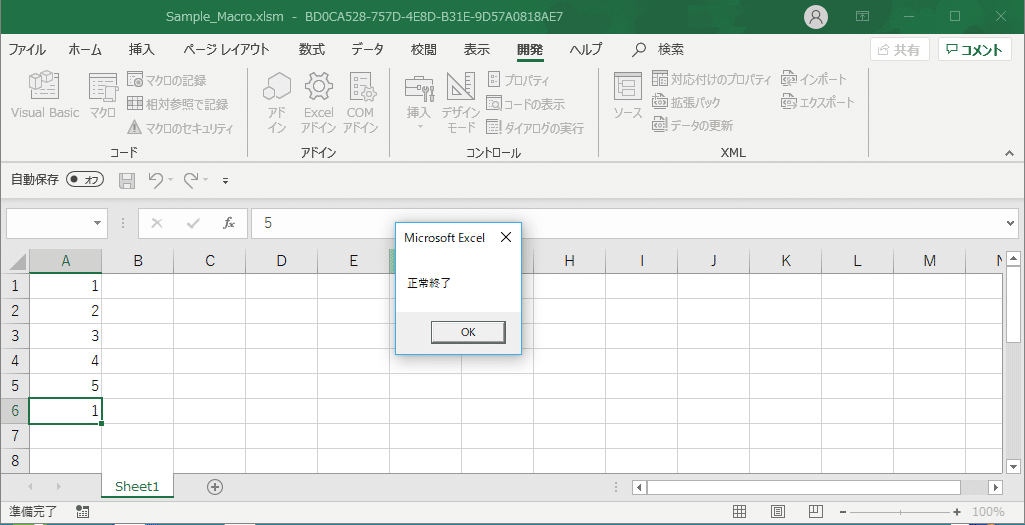The width and height of the screenshot is (1025, 525).
Task: Switch to Normal view icon
Action: (739, 511)
